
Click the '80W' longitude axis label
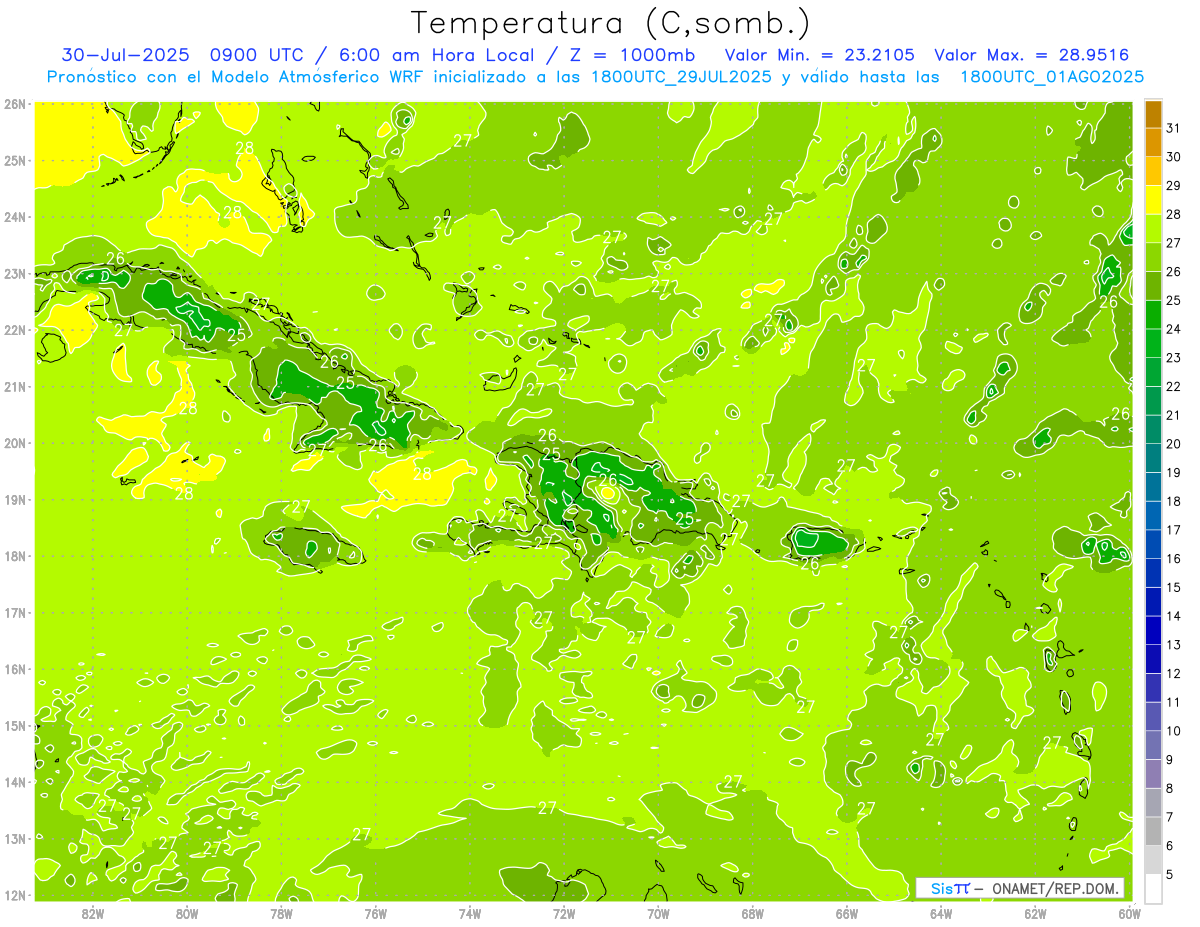(x=187, y=914)
